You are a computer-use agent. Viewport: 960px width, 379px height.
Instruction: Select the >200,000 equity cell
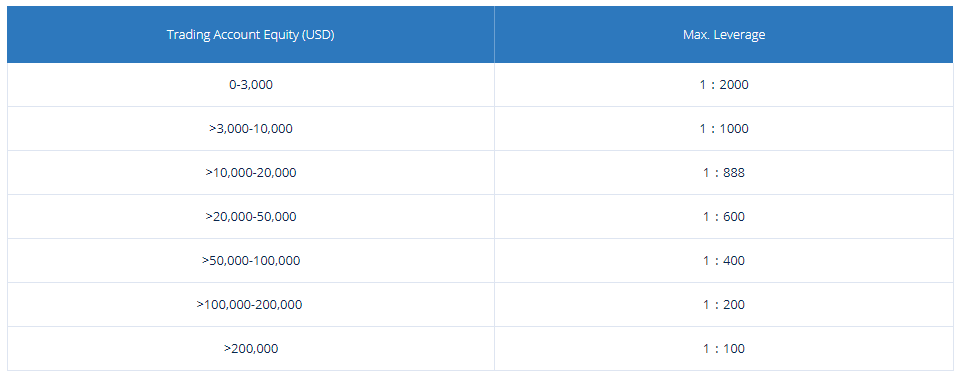[x=250, y=349]
